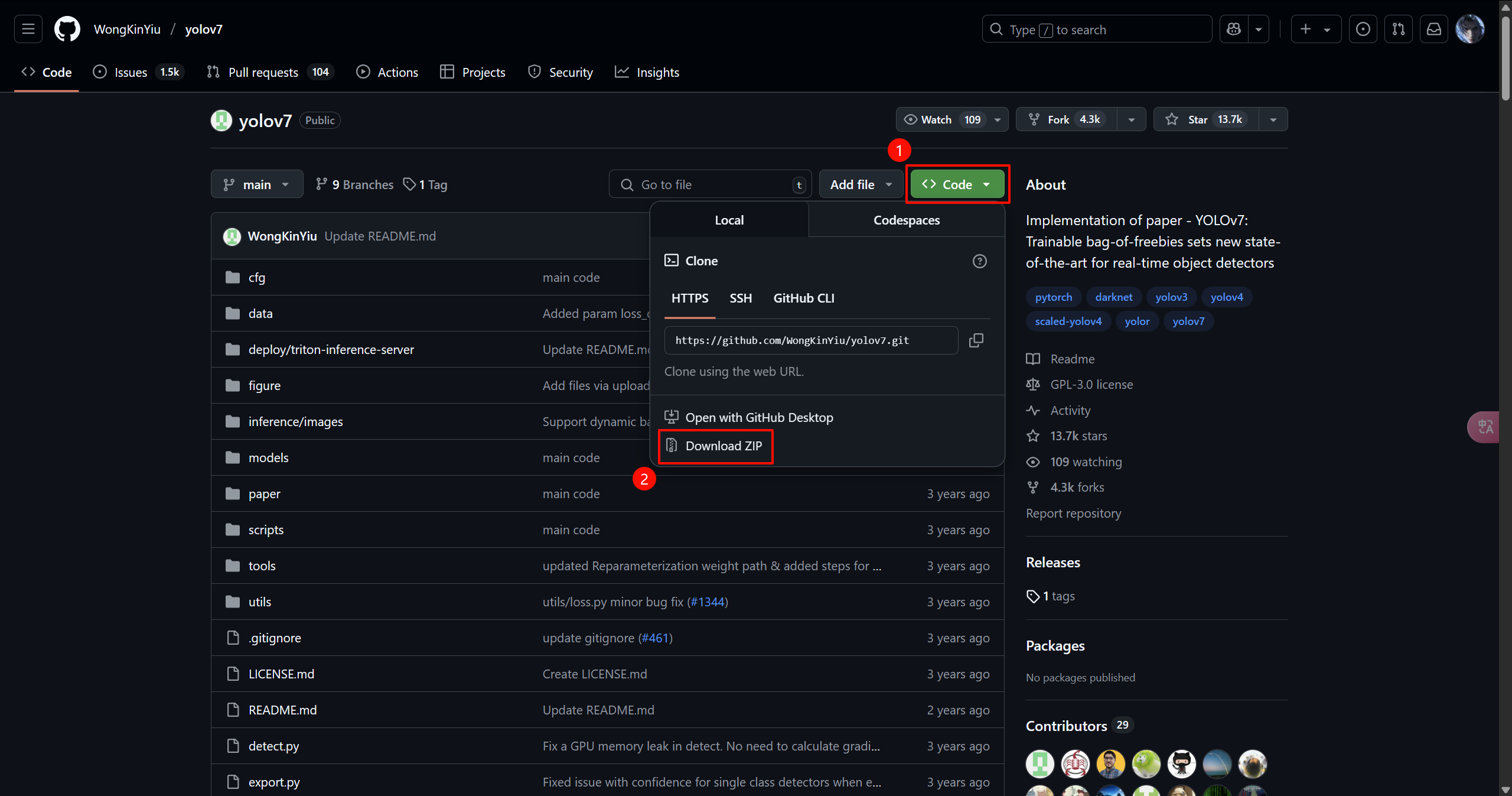
Task: Switch to the Codespaces tab
Action: point(906,220)
